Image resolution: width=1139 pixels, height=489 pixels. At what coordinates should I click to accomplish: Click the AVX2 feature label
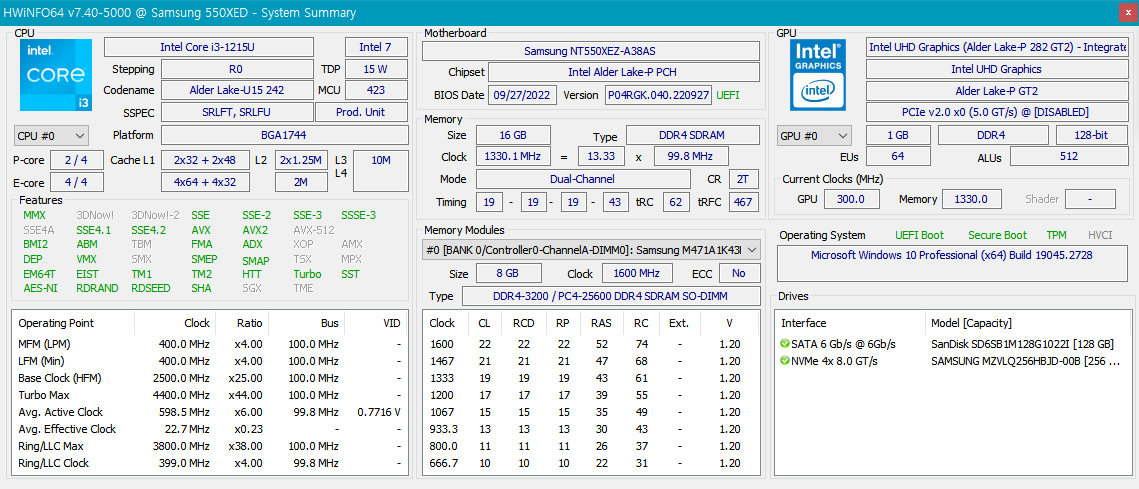click(256, 230)
